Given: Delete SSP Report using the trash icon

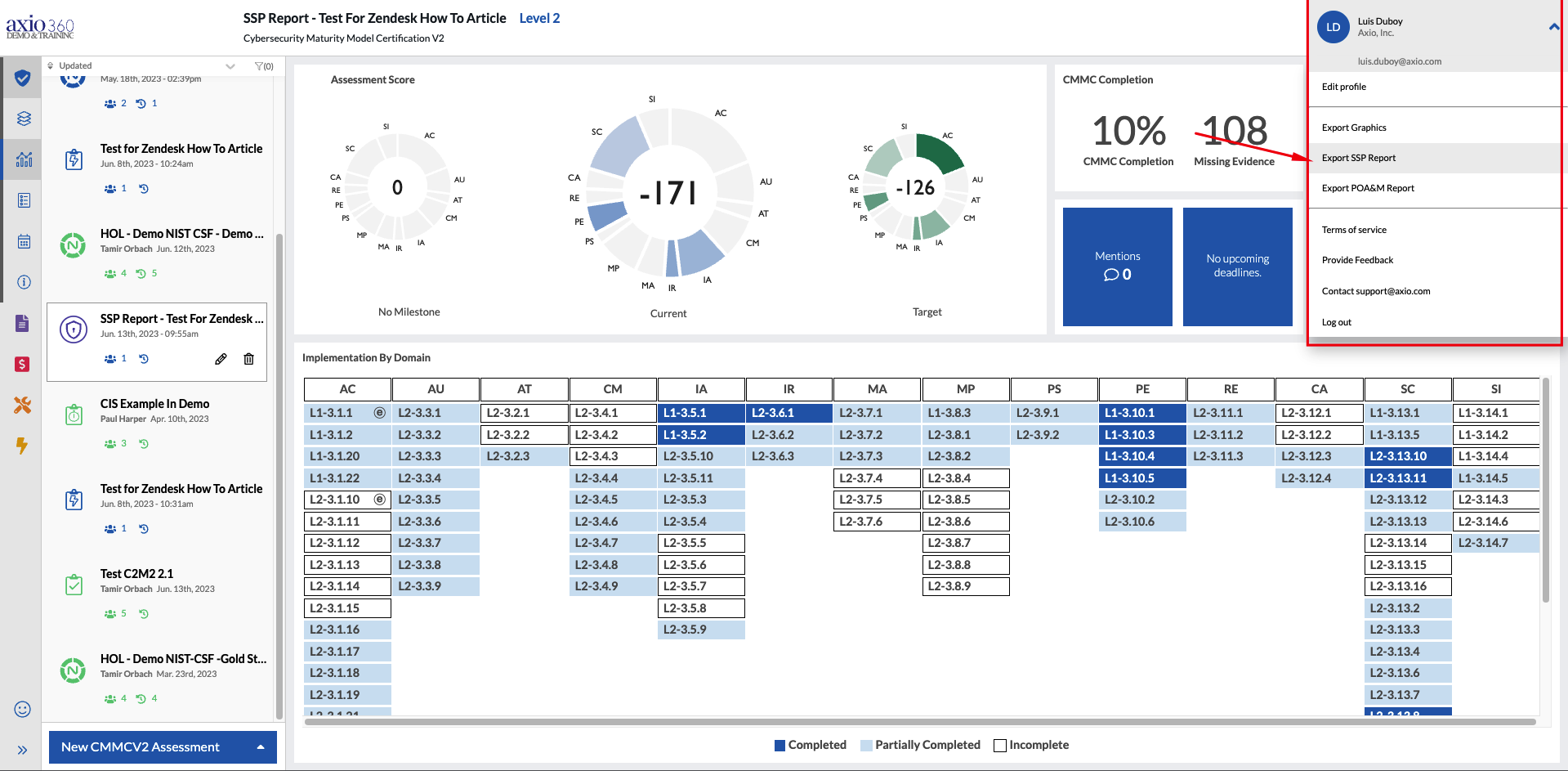Looking at the screenshot, I should pyautogui.click(x=249, y=359).
